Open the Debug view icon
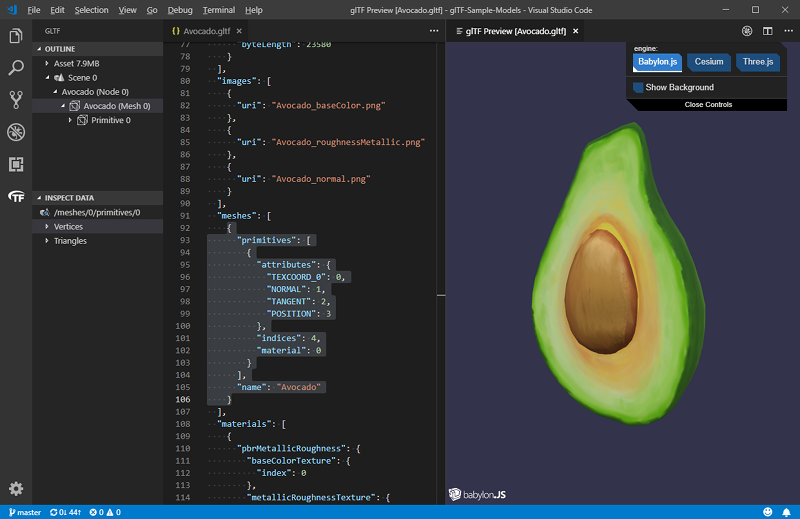The height and width of the screenshot is (519, 800). pyautogui.click(x=16, y=132)
